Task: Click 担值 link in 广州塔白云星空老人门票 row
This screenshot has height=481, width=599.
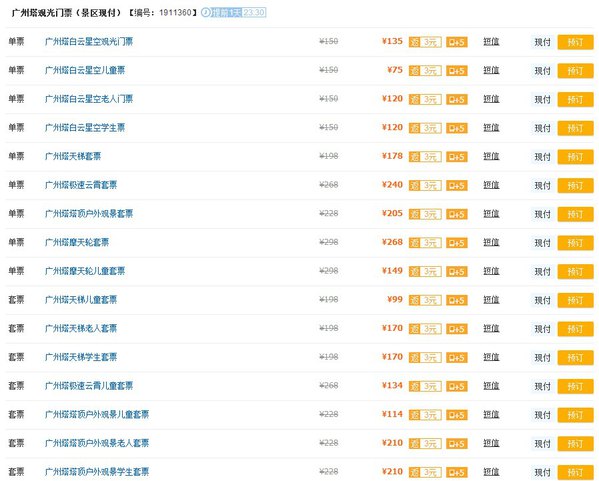Action: [x=491, y=99]
